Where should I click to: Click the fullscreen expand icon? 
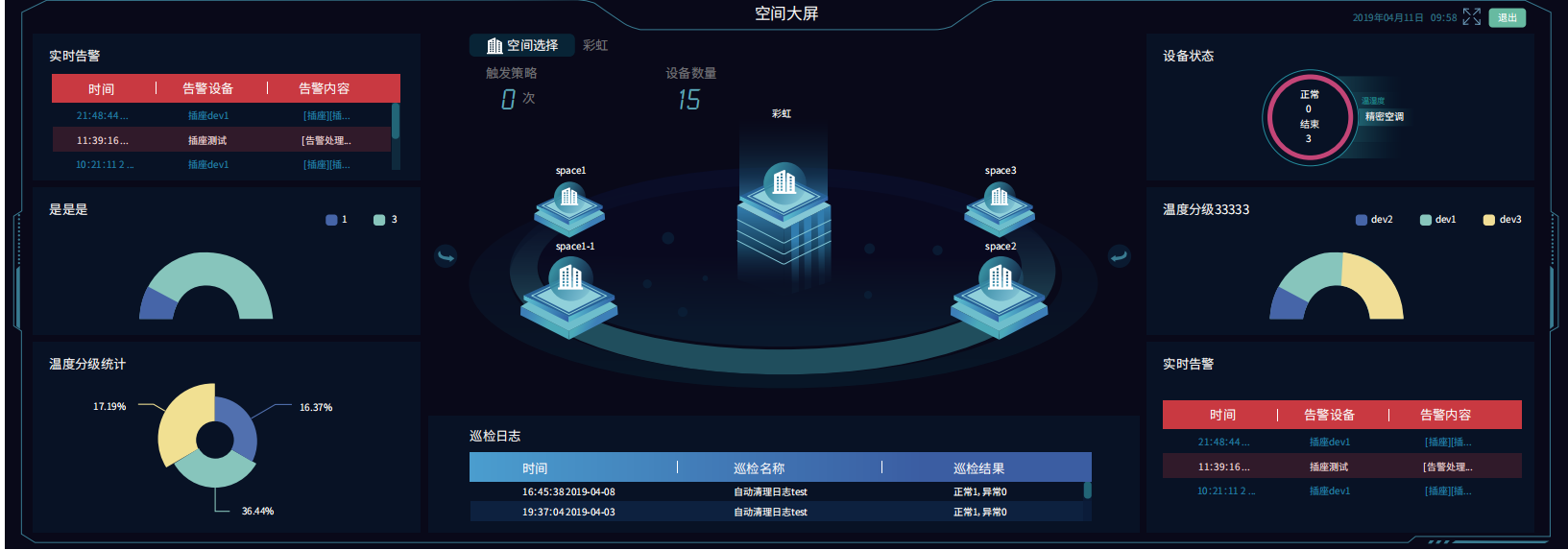click(1471, 17)
